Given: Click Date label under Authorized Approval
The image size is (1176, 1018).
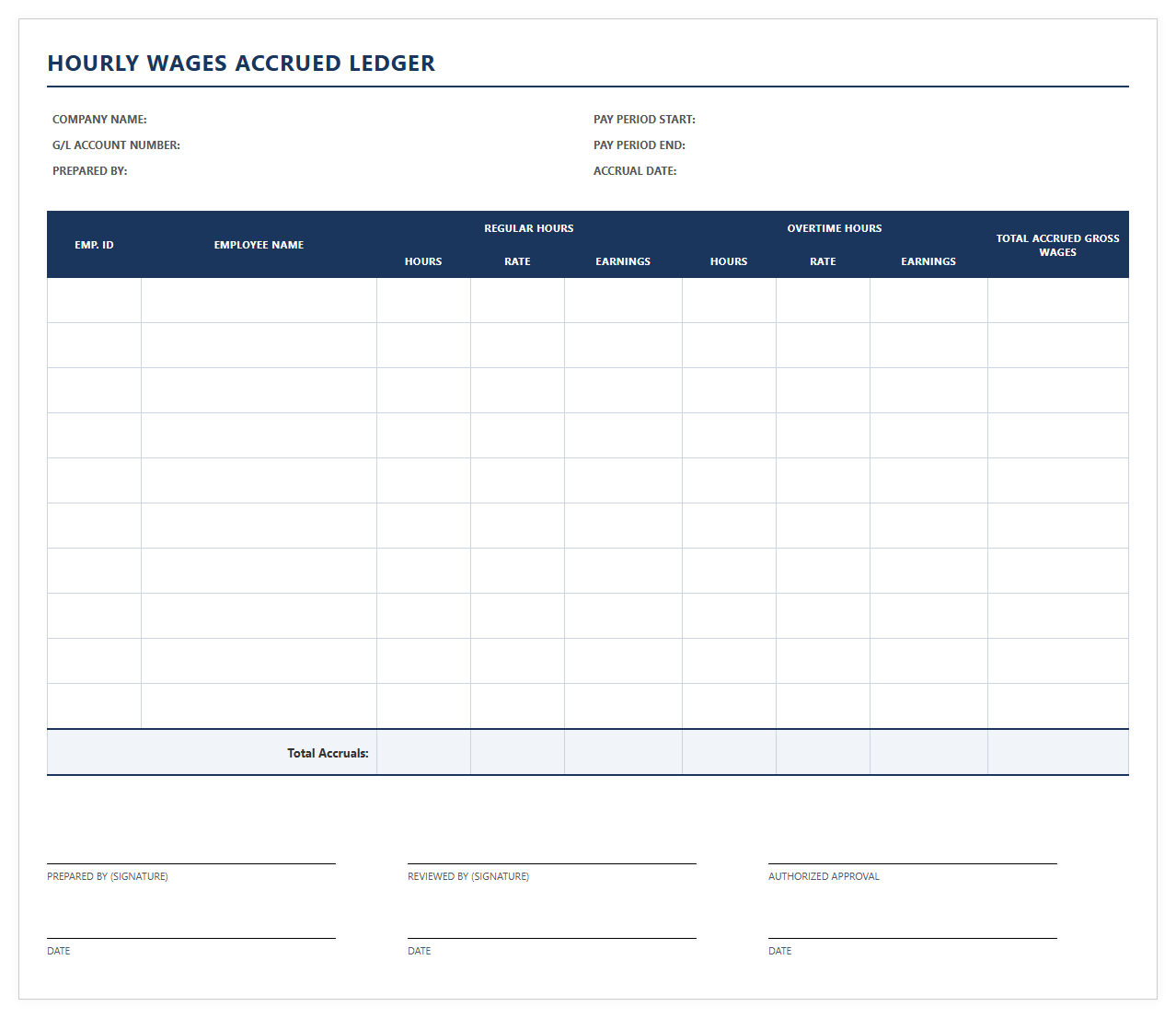Looking at the screenshot, I should [x=780, y=951].
